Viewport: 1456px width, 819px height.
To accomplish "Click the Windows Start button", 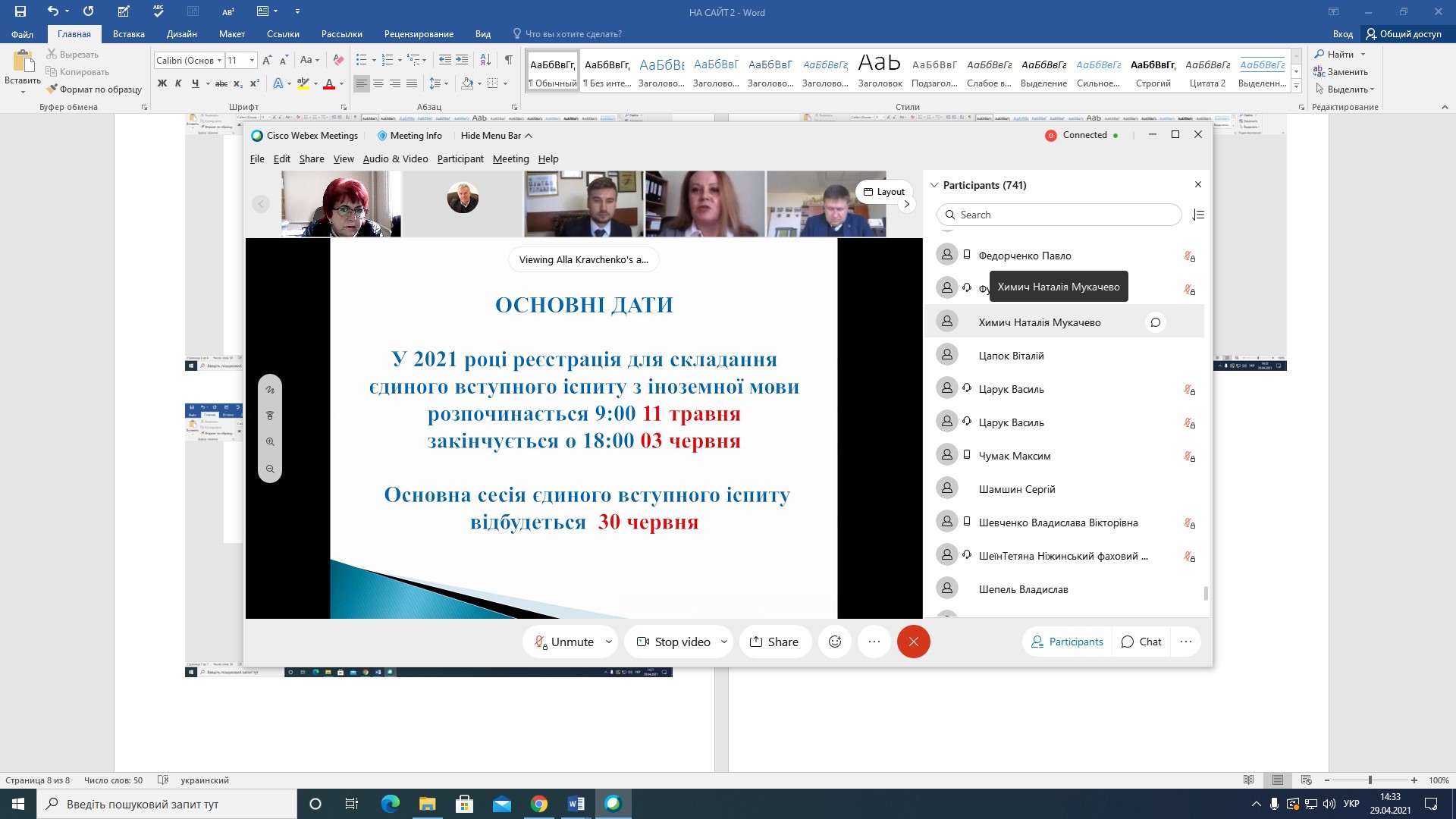I will coord(18,804).
